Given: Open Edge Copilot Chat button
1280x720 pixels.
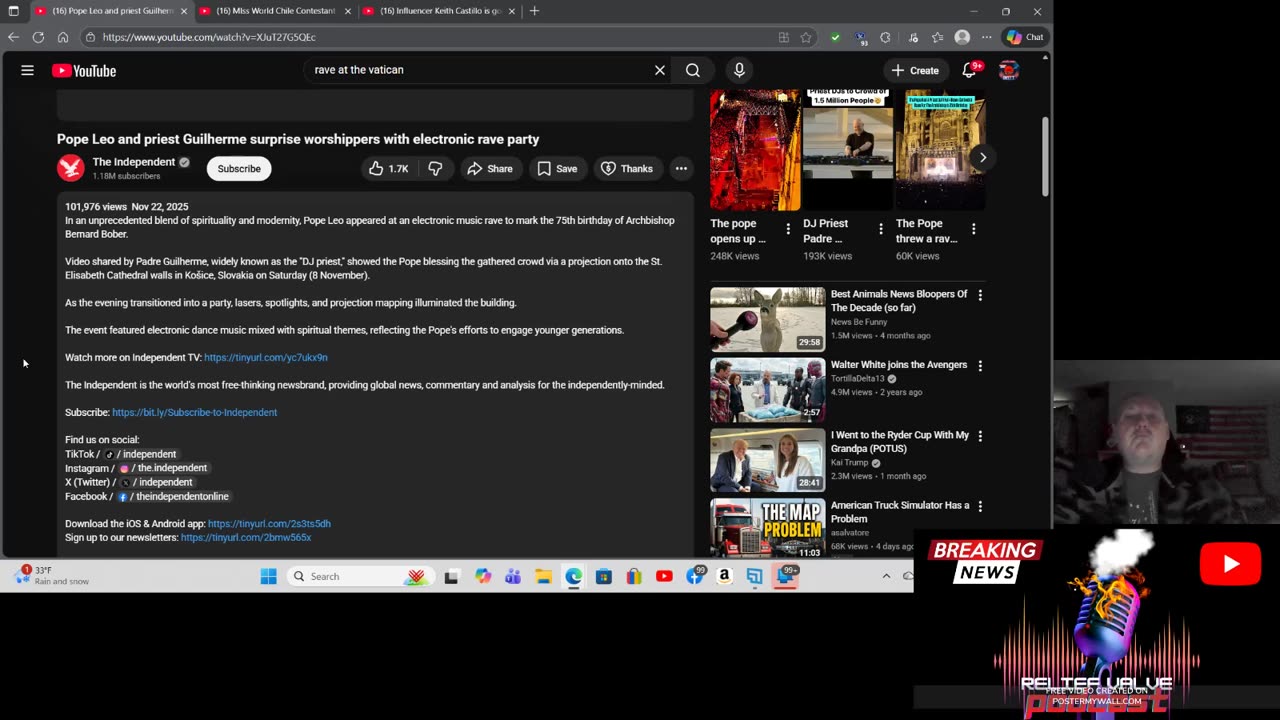Looking at the screenshot, I should 1025,37.
